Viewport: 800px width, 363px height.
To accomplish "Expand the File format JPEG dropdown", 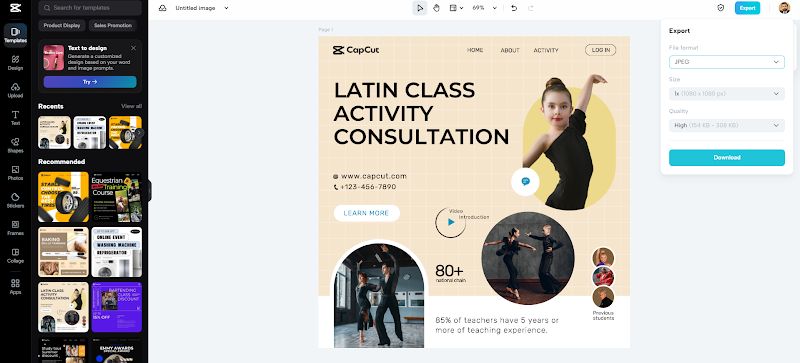I will point(727,62).
